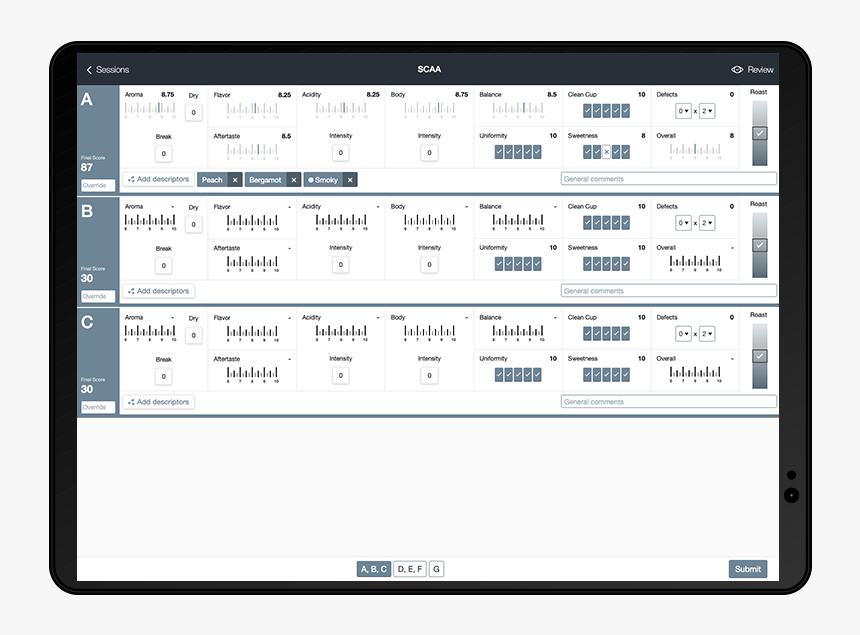Switch to sample G tab
The height and width of the screenshot is (635, 860).
[437, 569]
